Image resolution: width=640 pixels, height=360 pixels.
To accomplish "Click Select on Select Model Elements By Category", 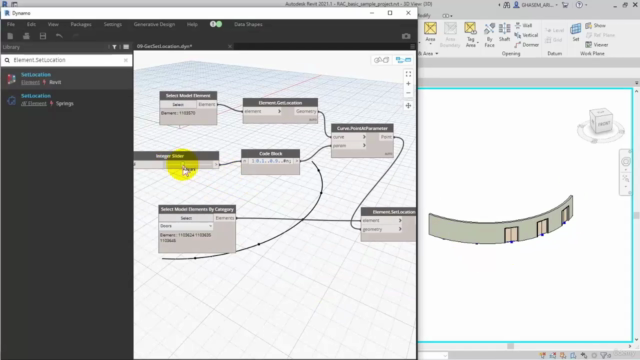I will [186, 218].
